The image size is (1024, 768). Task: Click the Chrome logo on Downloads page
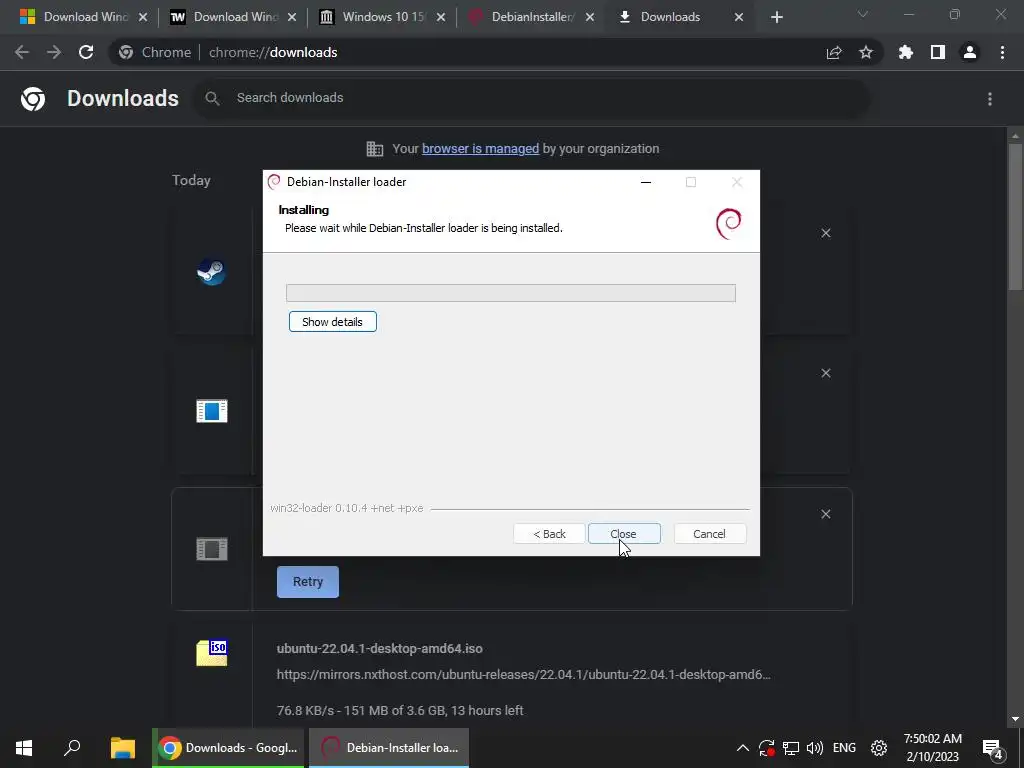pos(33,99)
